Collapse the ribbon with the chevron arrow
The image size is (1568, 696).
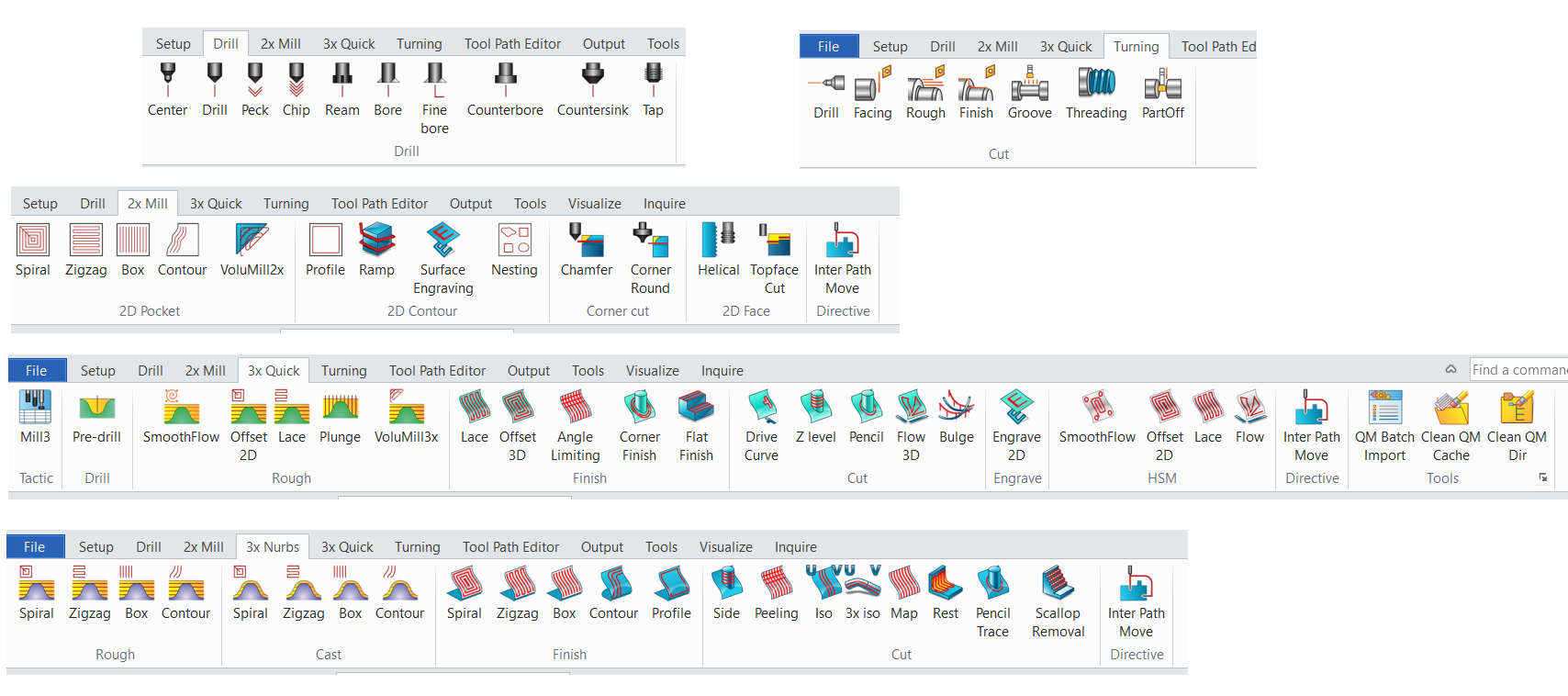tap(1450, 369)
